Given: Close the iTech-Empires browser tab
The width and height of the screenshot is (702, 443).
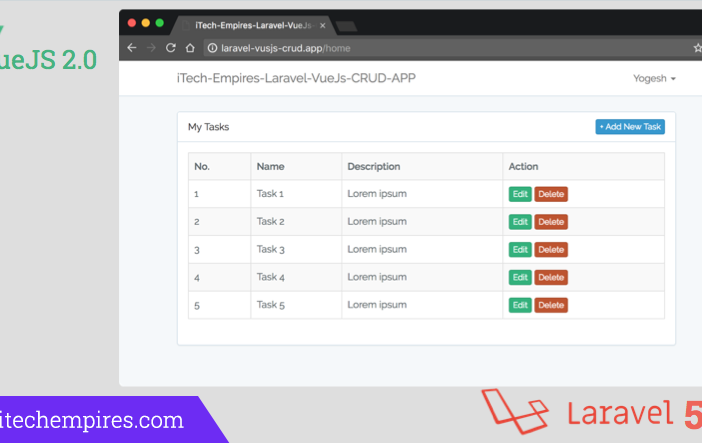Looking at the screenshot, I should click(322, 26).
